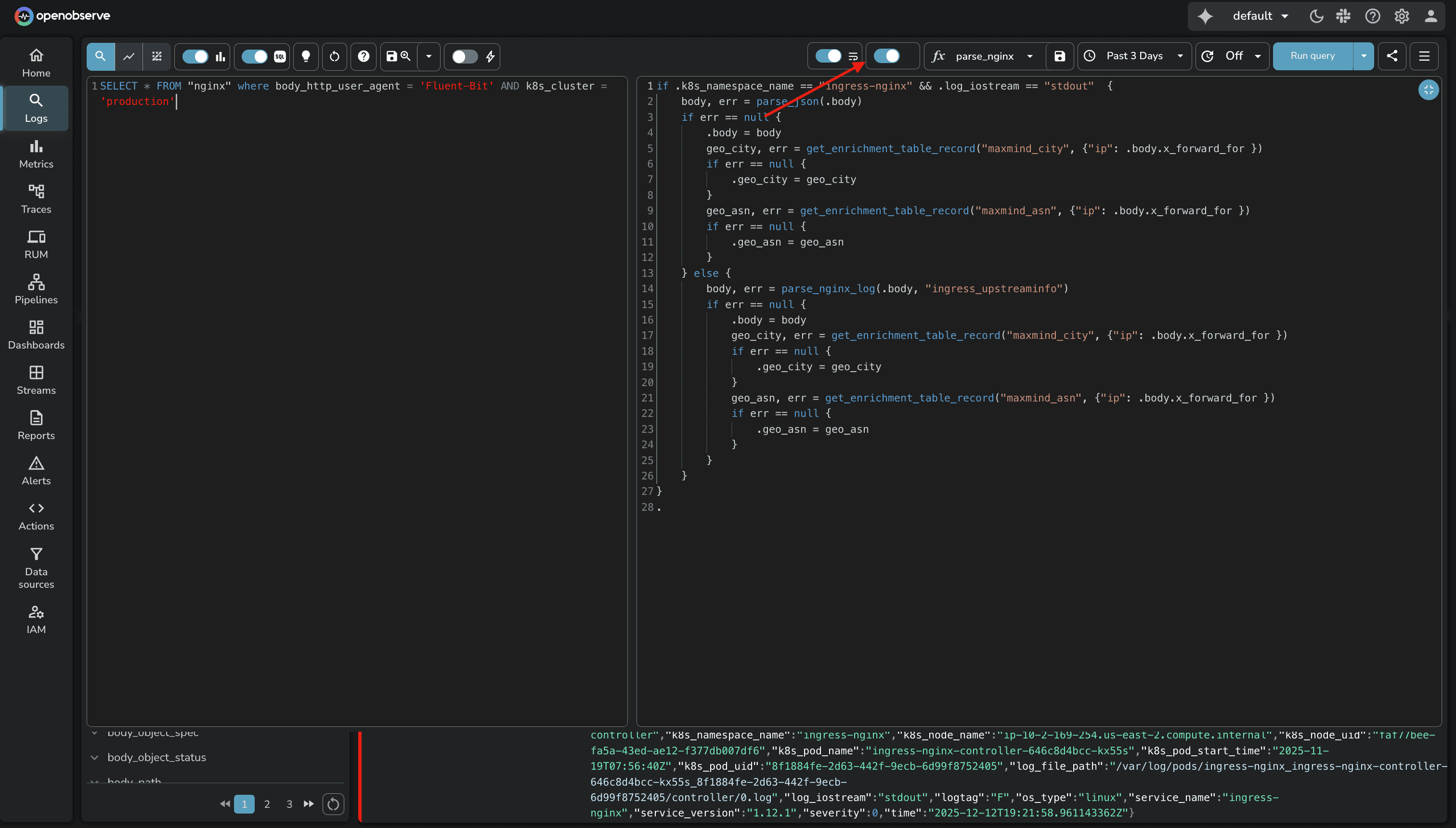The image size is (1456, 828).
Task: Select the search mode icon
Action: pos(100,56)
